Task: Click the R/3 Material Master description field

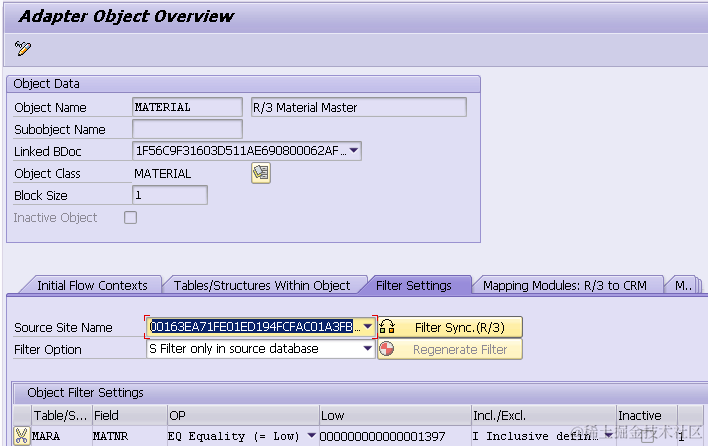Action: [359, 107]
